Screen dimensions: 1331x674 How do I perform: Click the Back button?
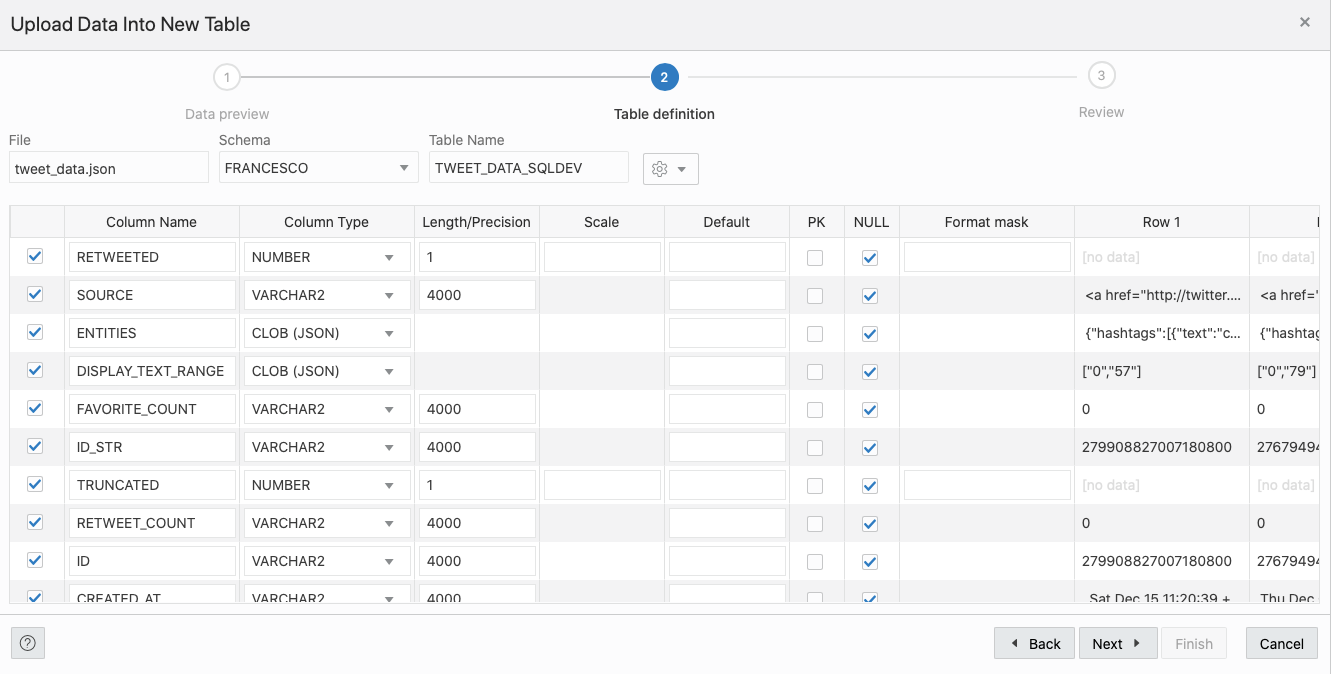coord(1034,643)
